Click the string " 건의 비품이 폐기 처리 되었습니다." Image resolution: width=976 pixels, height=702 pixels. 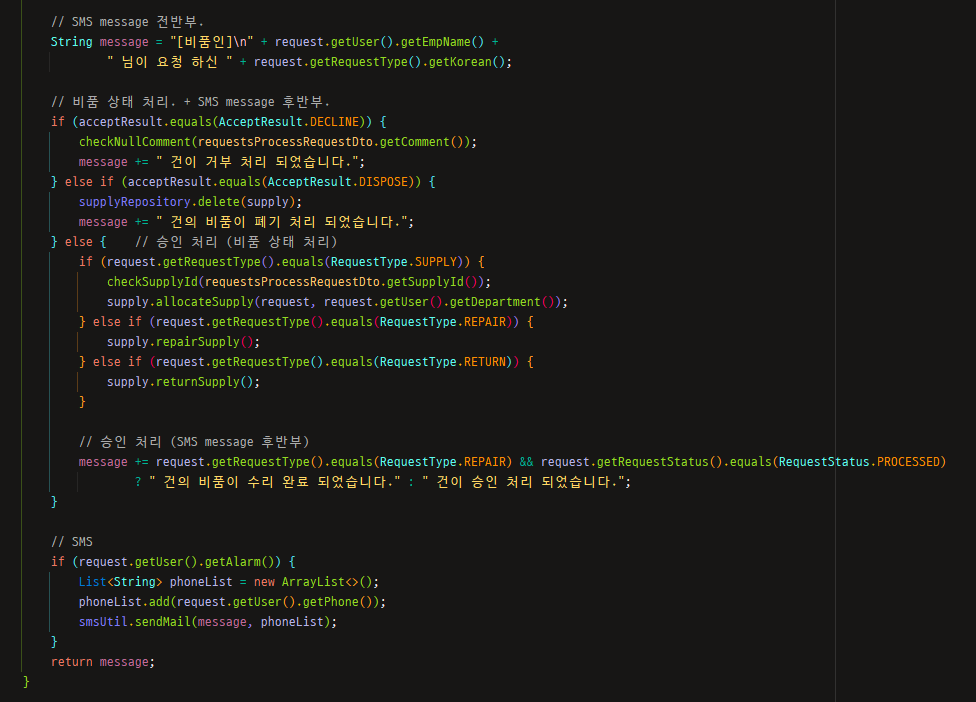point(281,222)
